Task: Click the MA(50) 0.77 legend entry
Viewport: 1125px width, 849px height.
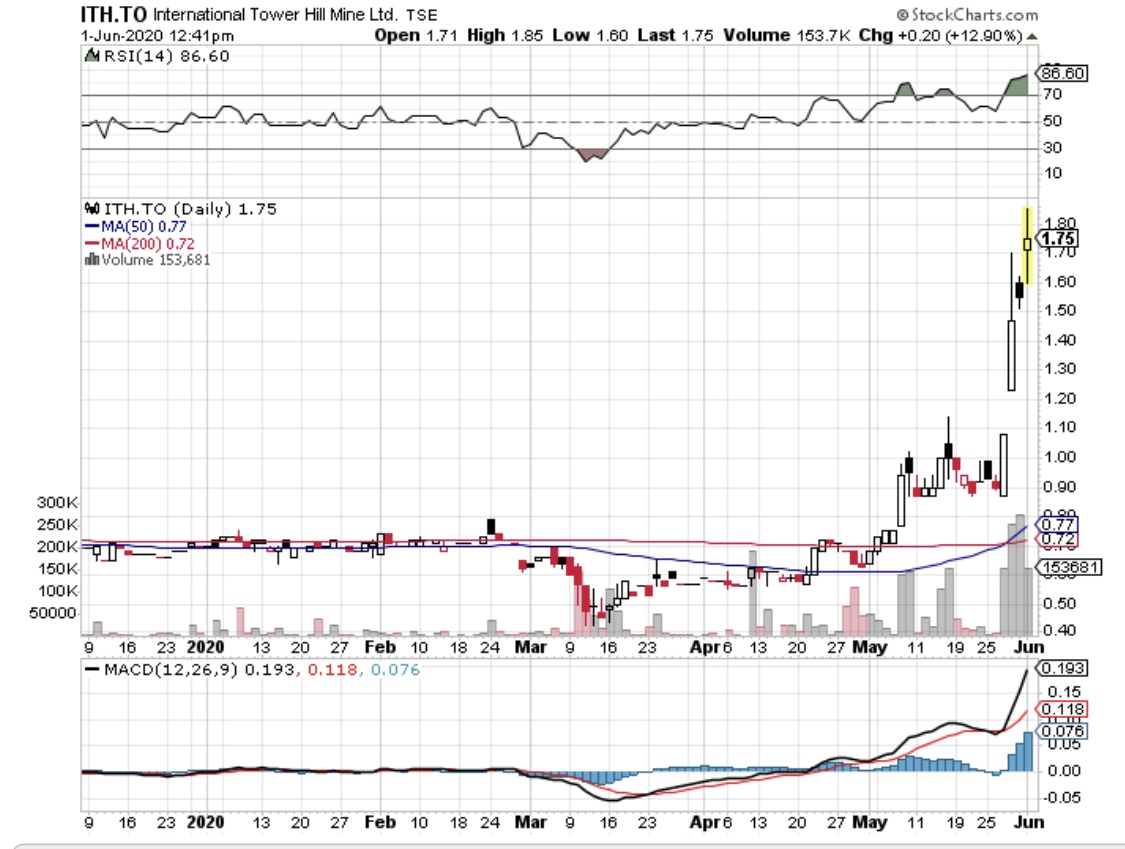Action: pos(136,226)
